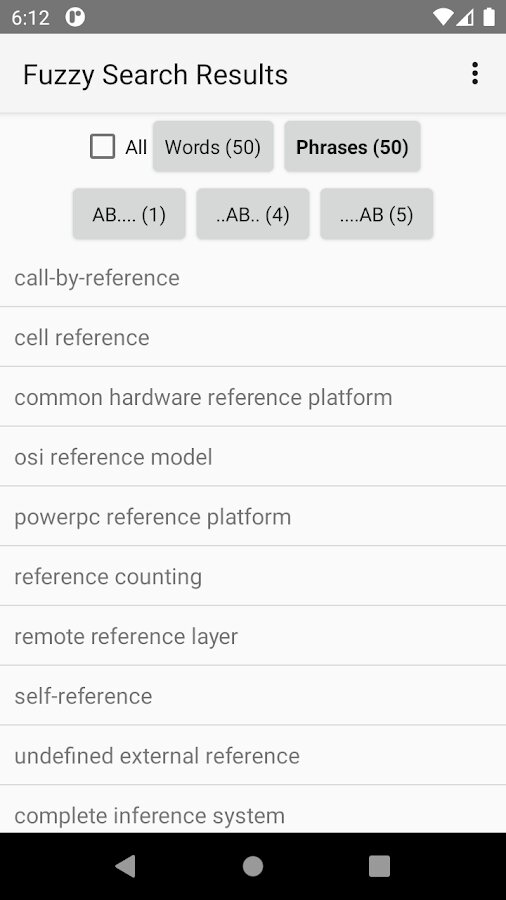Viewport: 506px width, 900px height.
Task: Tap the Android back navigation icon
Action: click(126, 866)
